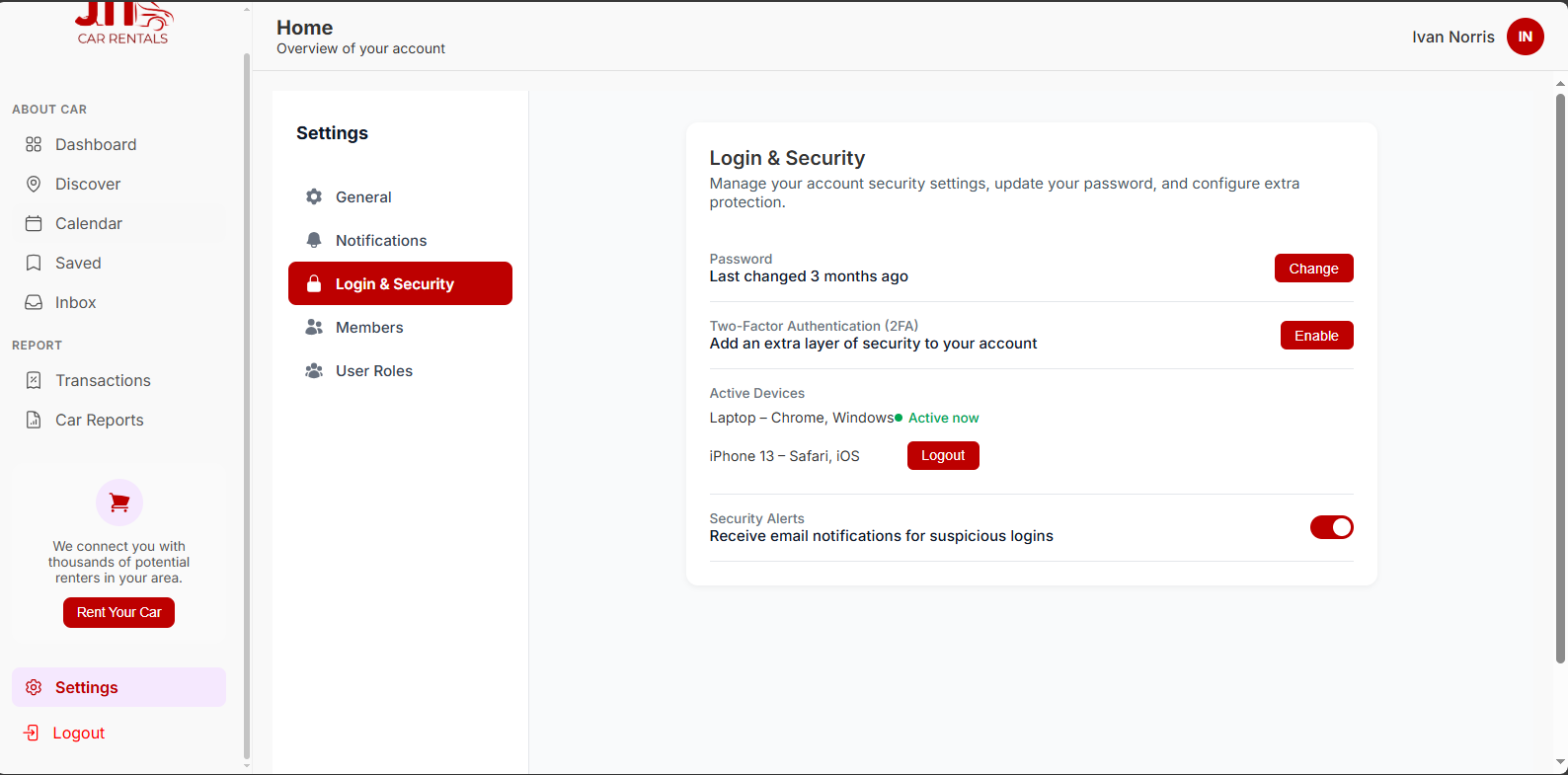
Task: Click the main page vertical scrollbar
Action: (x=1560, y=378)
